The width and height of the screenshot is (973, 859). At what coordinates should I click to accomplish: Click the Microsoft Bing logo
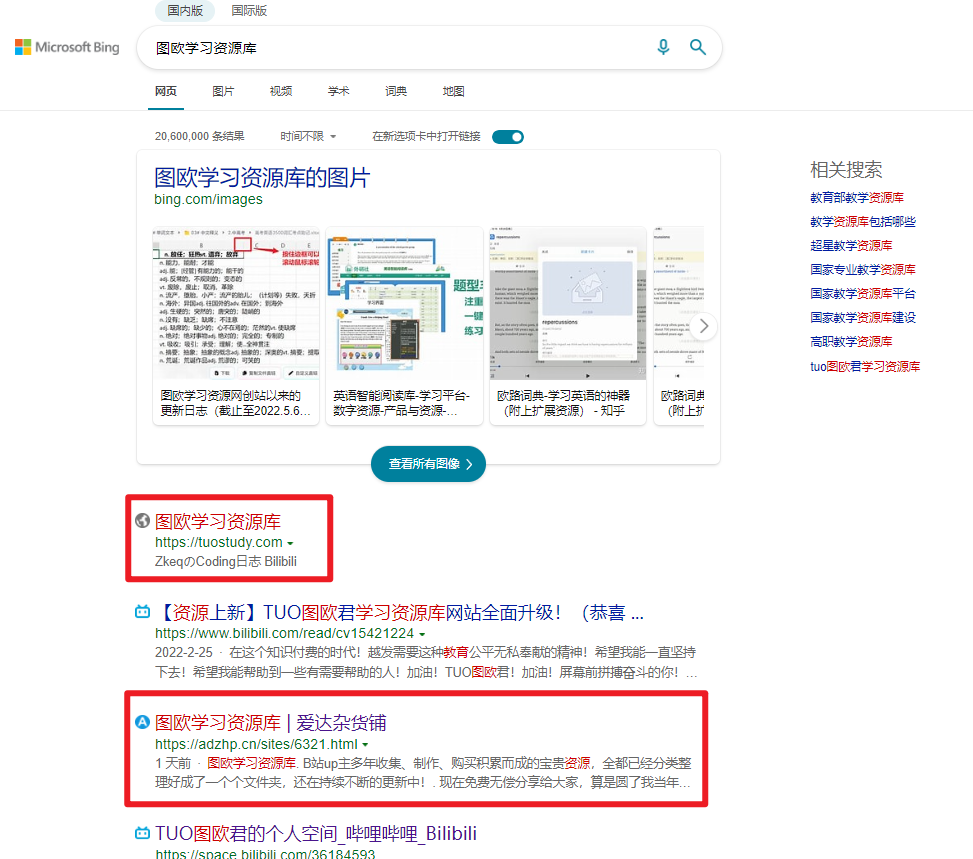(67, 47)
